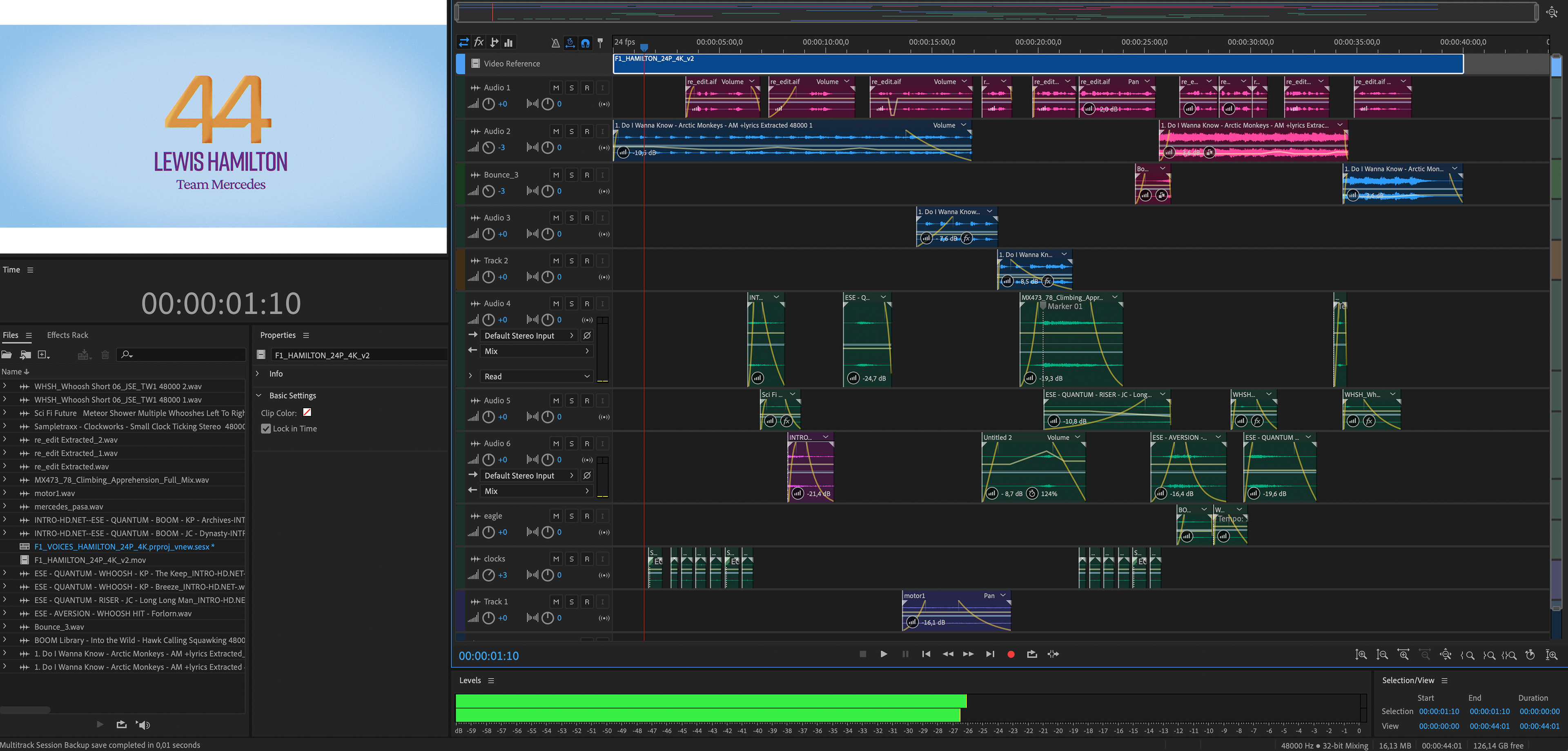Open the Files panel menu
The height and width of the screenshot is (751, 1568).
click(29, 335)
